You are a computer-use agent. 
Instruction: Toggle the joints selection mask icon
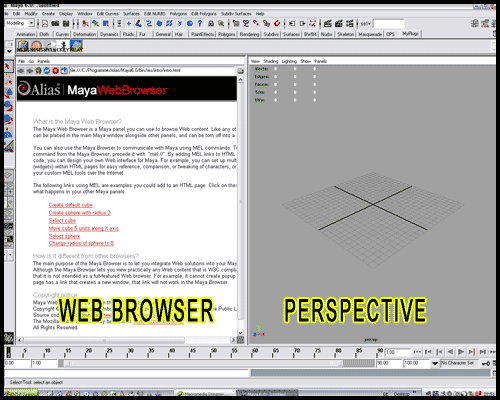(x=139, y=23)
